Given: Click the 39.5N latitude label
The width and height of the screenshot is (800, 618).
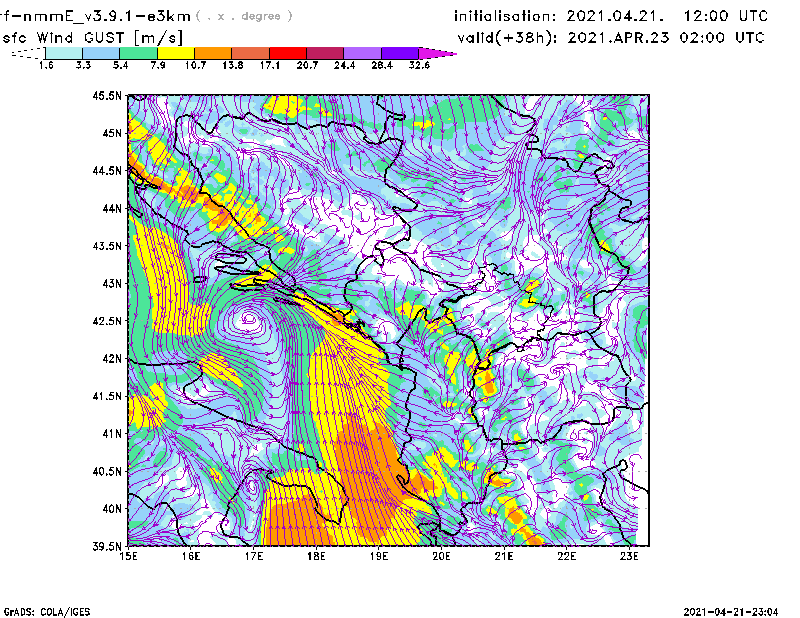Looking at the screenshot, I should 107,547.
